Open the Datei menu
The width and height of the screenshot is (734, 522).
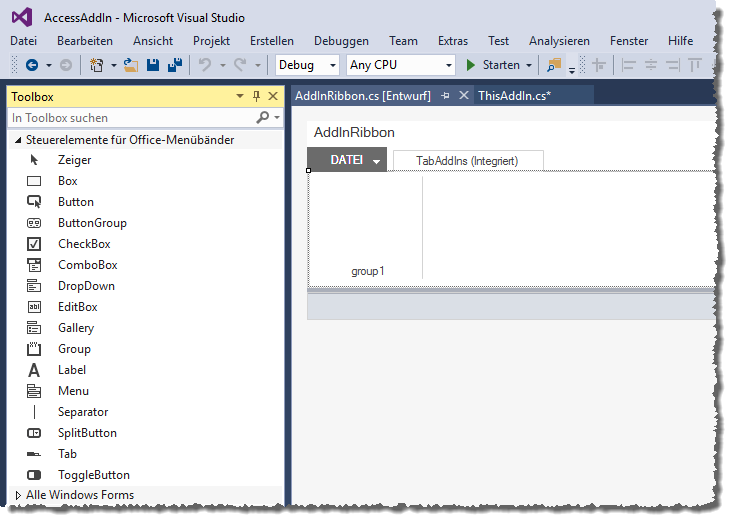[23, 41]
